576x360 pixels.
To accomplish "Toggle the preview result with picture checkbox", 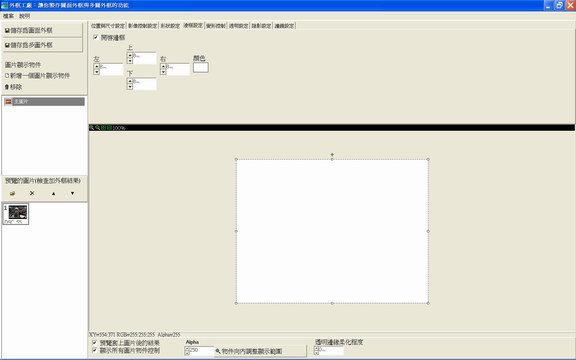I will pos(95,342).
